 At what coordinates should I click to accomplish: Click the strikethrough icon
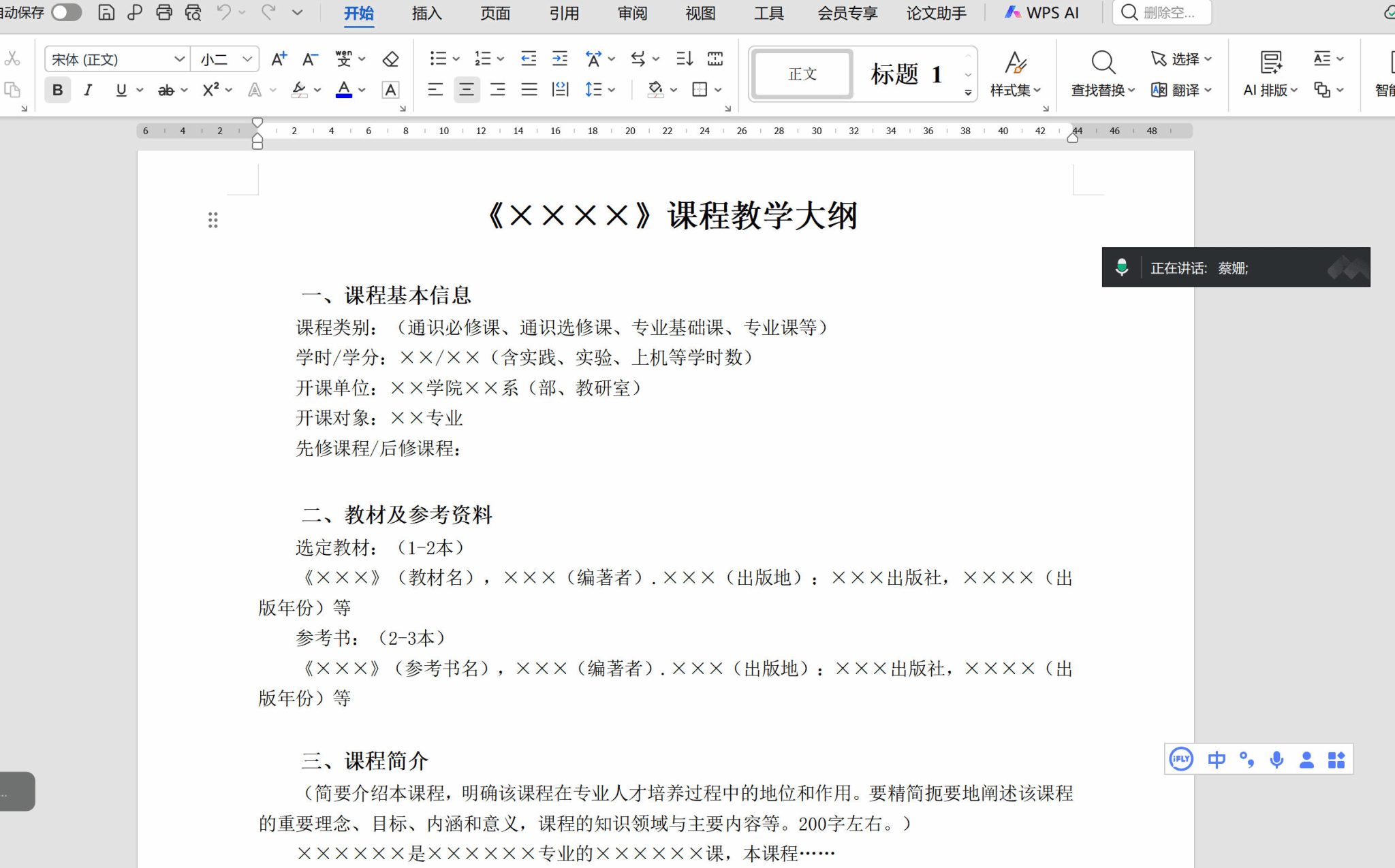tap(166, 90)
